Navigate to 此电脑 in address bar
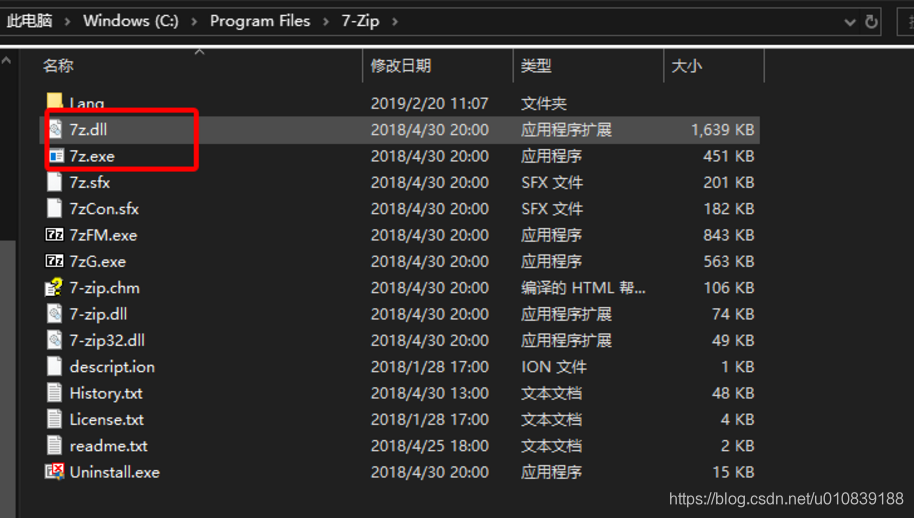This screenshot has width=914, height=518. point(29,21)
